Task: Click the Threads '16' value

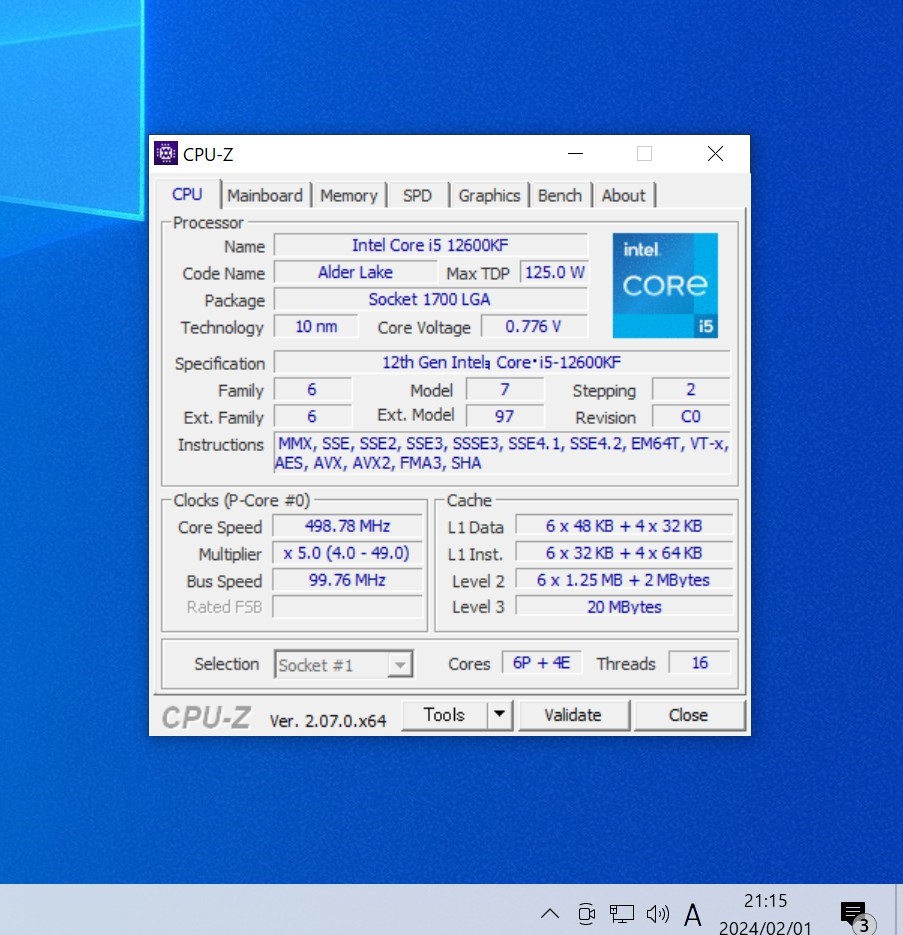Action: pos(700,663)
